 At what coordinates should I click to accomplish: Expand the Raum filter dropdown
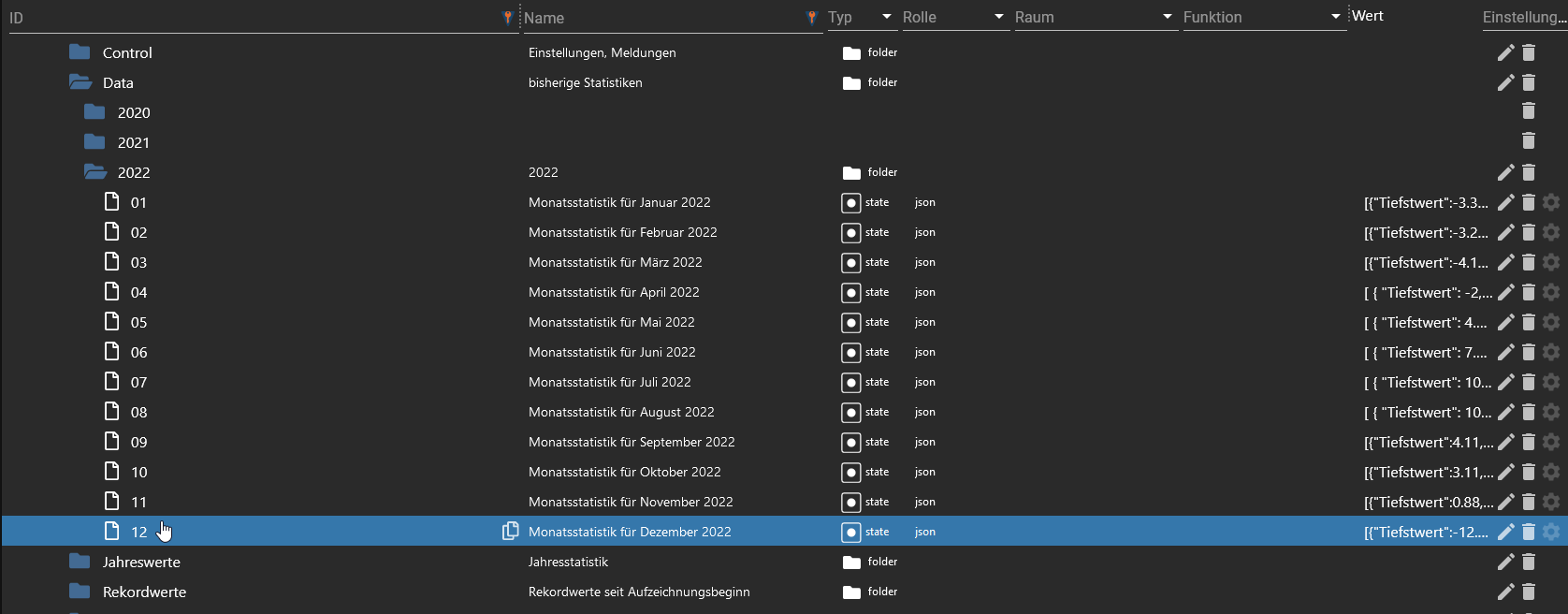1167,17
